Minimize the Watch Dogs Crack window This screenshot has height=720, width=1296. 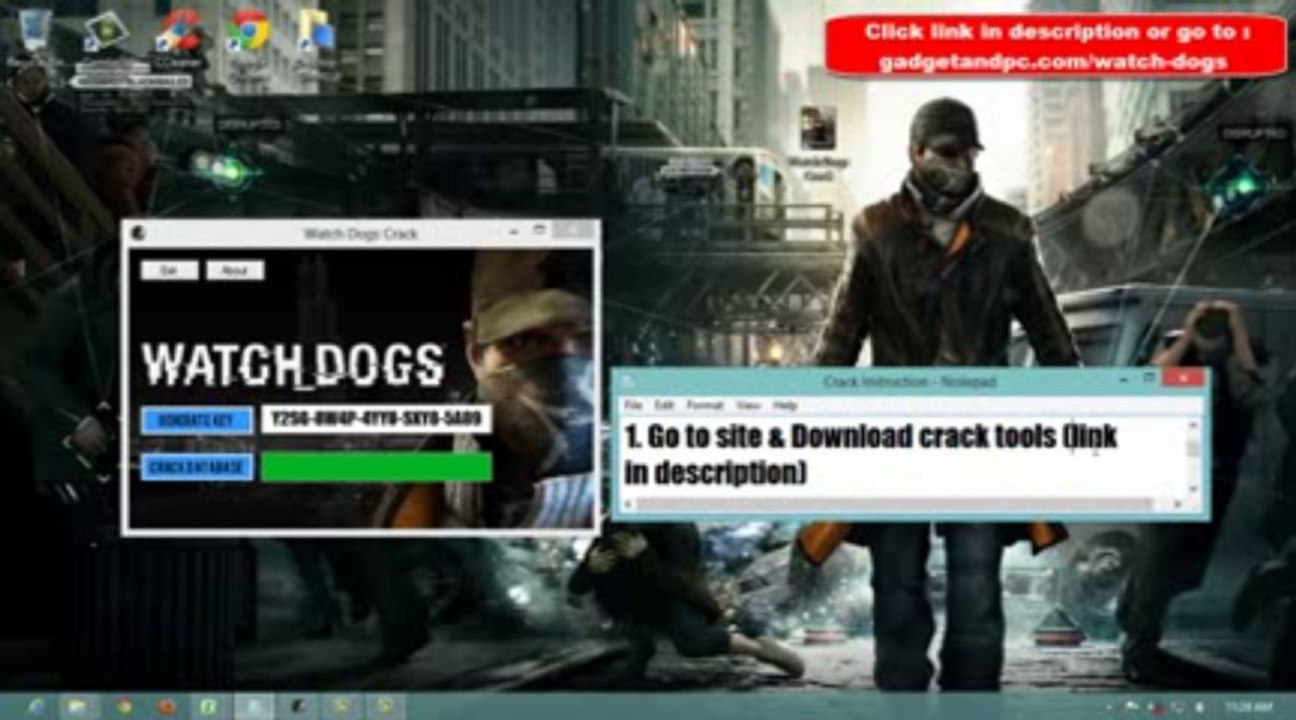coord(515,232)
